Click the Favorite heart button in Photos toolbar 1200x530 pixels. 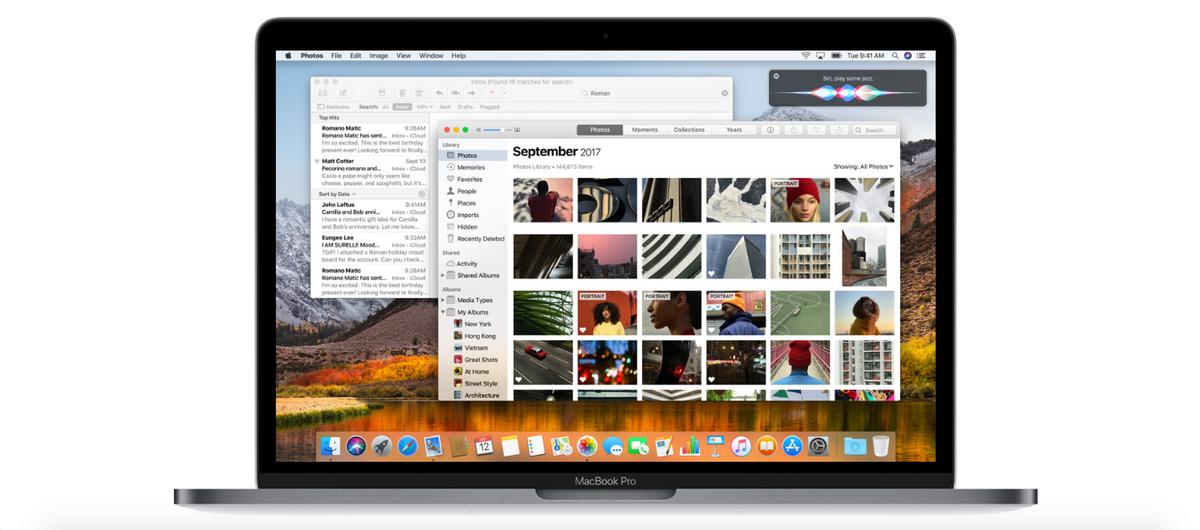[x=817, y=130]
